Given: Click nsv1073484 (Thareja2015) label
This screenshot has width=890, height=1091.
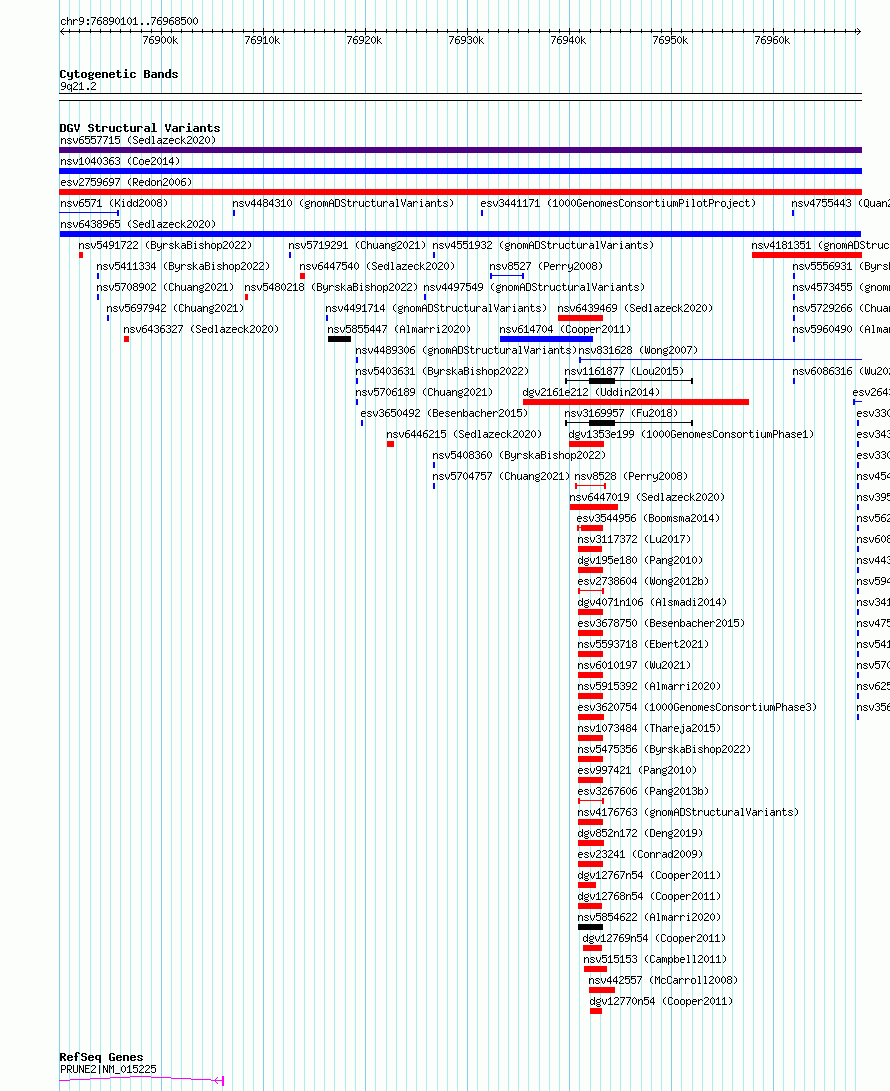Looking at the screenshot, I should click(x=650, y=728).
